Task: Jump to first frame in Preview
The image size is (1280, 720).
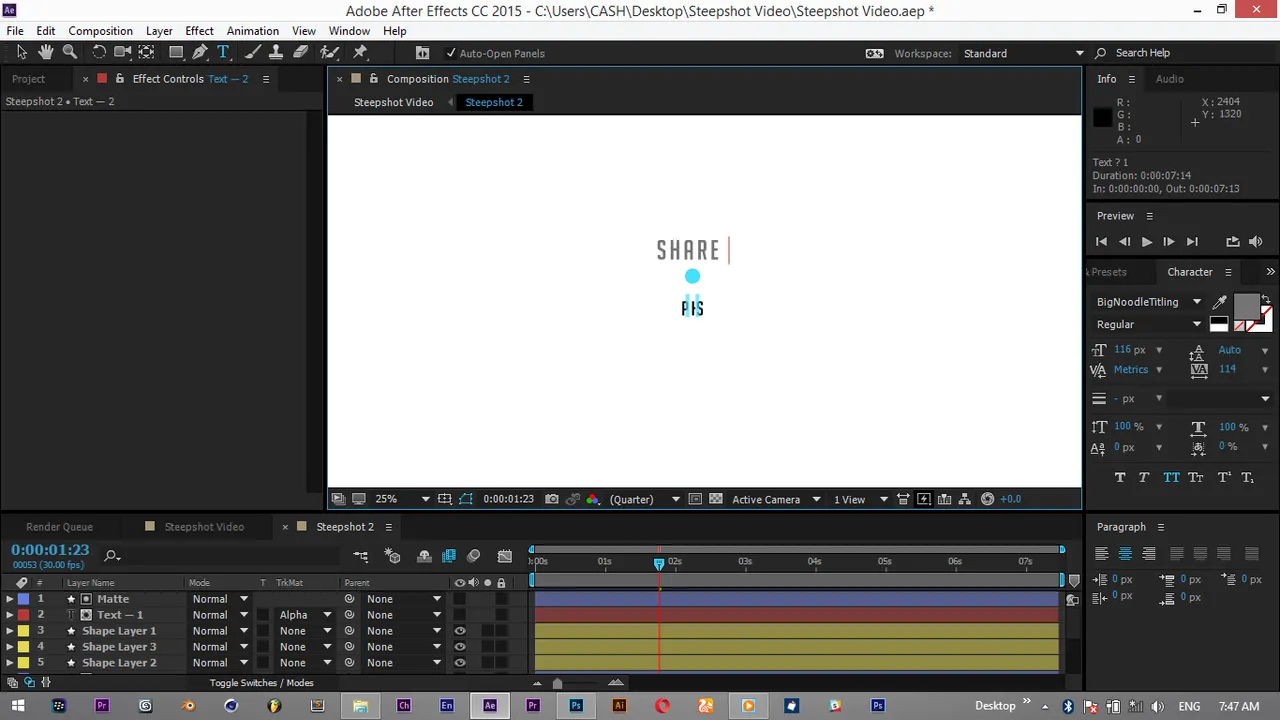Action: [x=1101, y=242]
